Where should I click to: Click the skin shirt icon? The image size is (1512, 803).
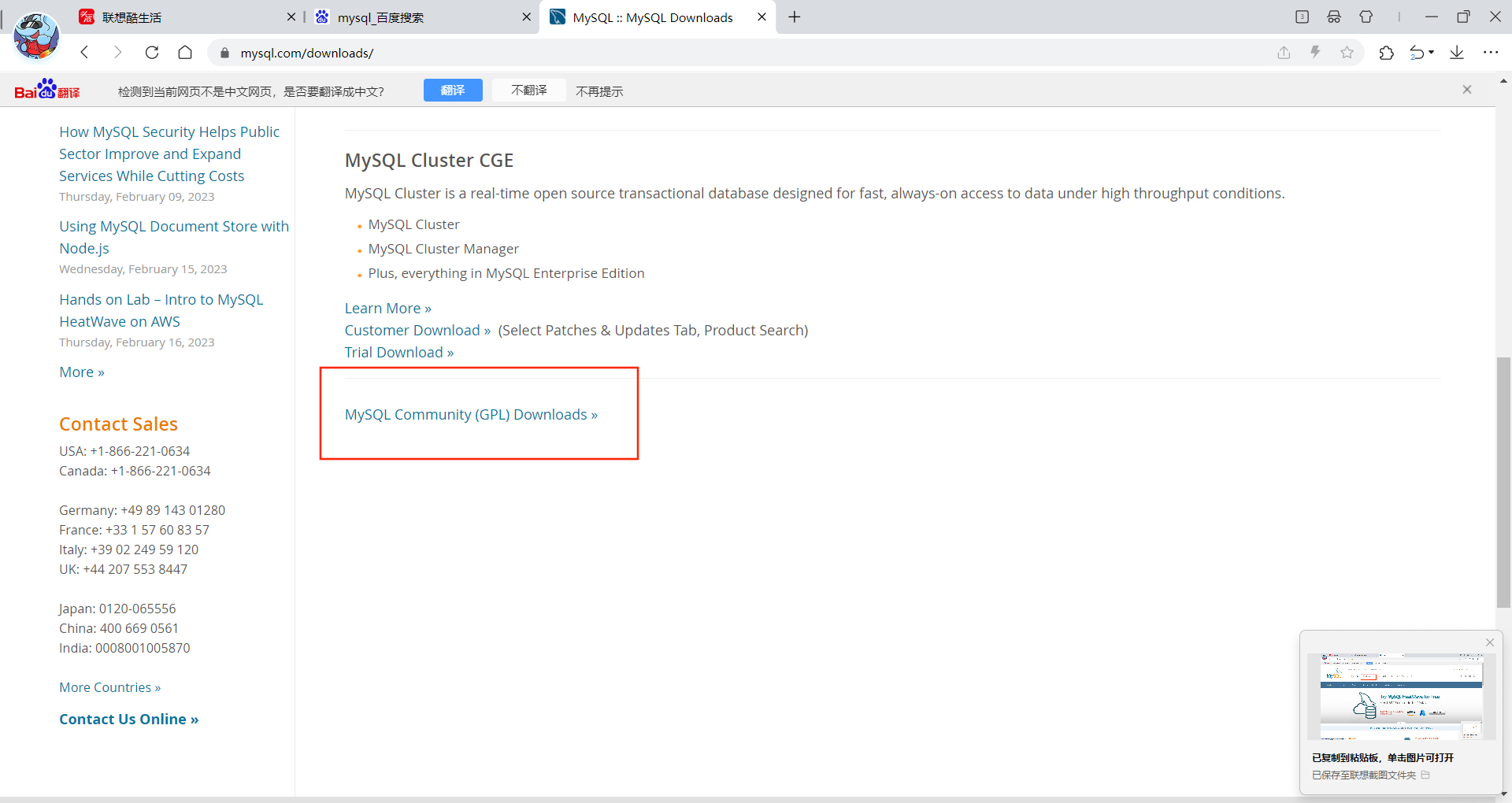(1366, 17)
